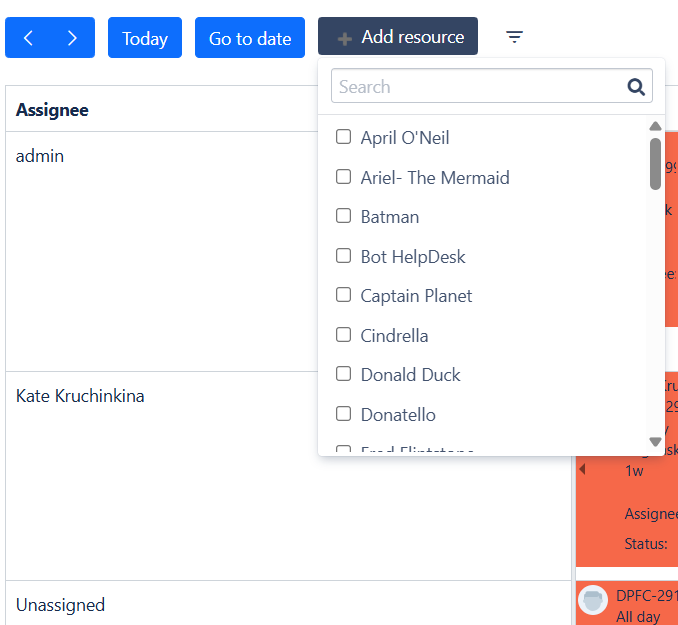678x625 pixels.
Task: Open the Add resource dropdown
Action: pos(398,37)
